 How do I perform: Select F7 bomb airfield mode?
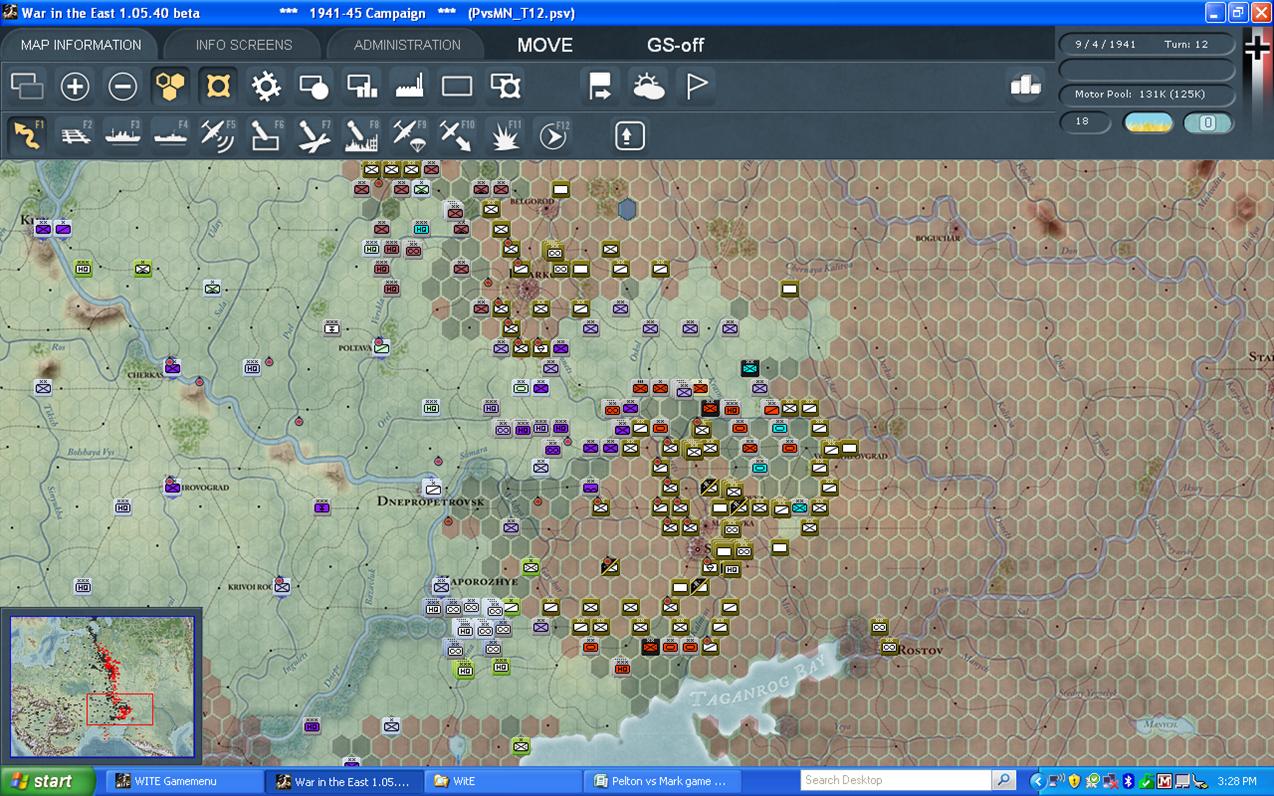point(314,135)
